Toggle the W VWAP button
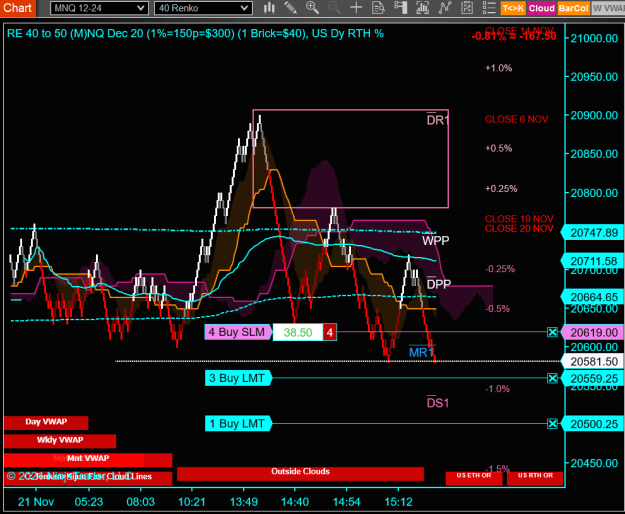Image resolution: width=625 pixels, height=514 pixels. point(608,8)
